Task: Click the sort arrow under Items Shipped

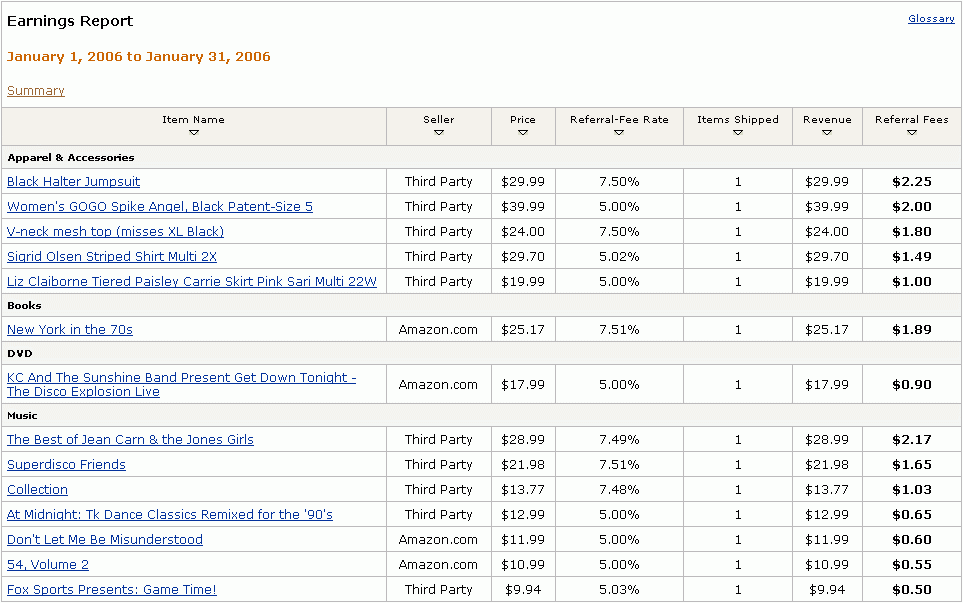Action: [x=737, y=131]
